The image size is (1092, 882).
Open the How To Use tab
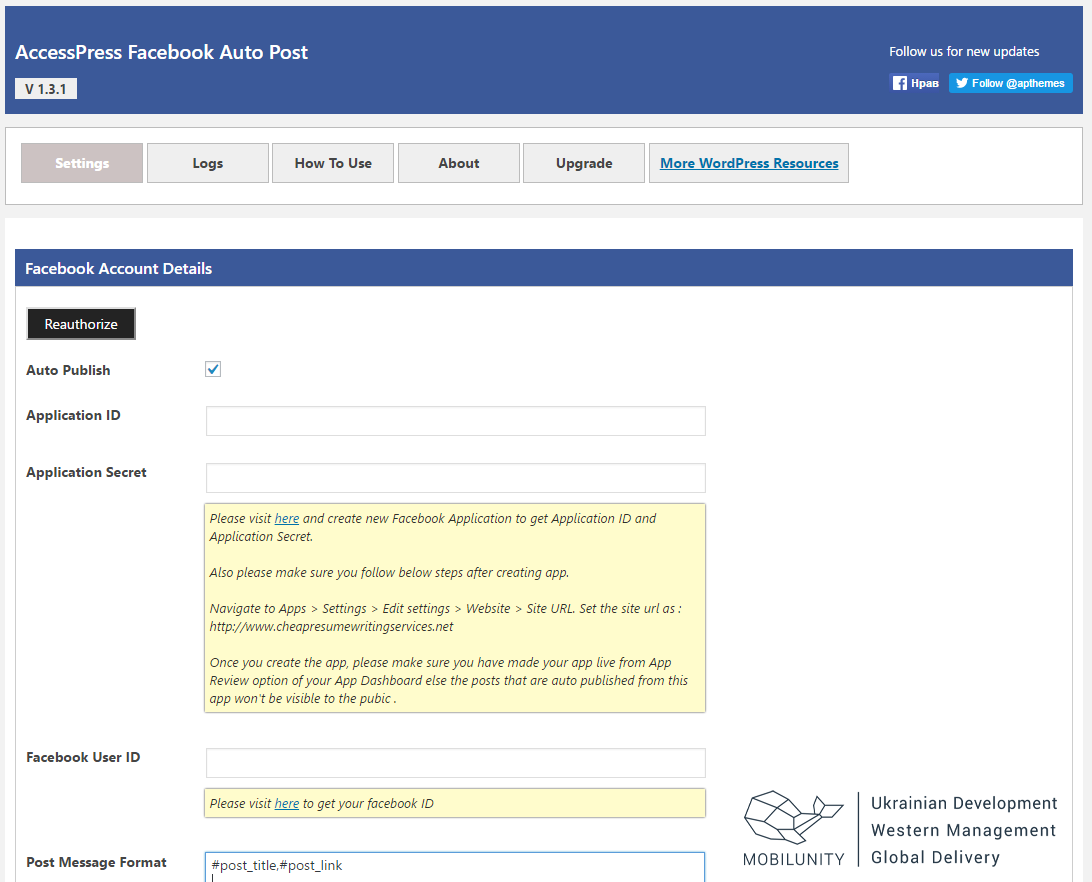click(333, 163)
